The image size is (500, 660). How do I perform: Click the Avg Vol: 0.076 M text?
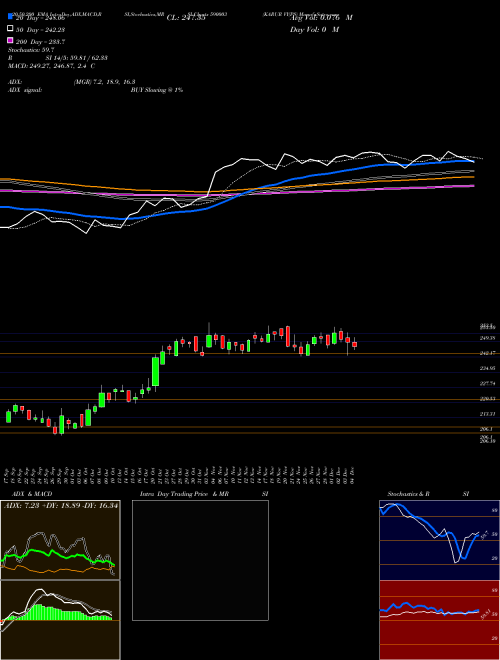point(321,18)
